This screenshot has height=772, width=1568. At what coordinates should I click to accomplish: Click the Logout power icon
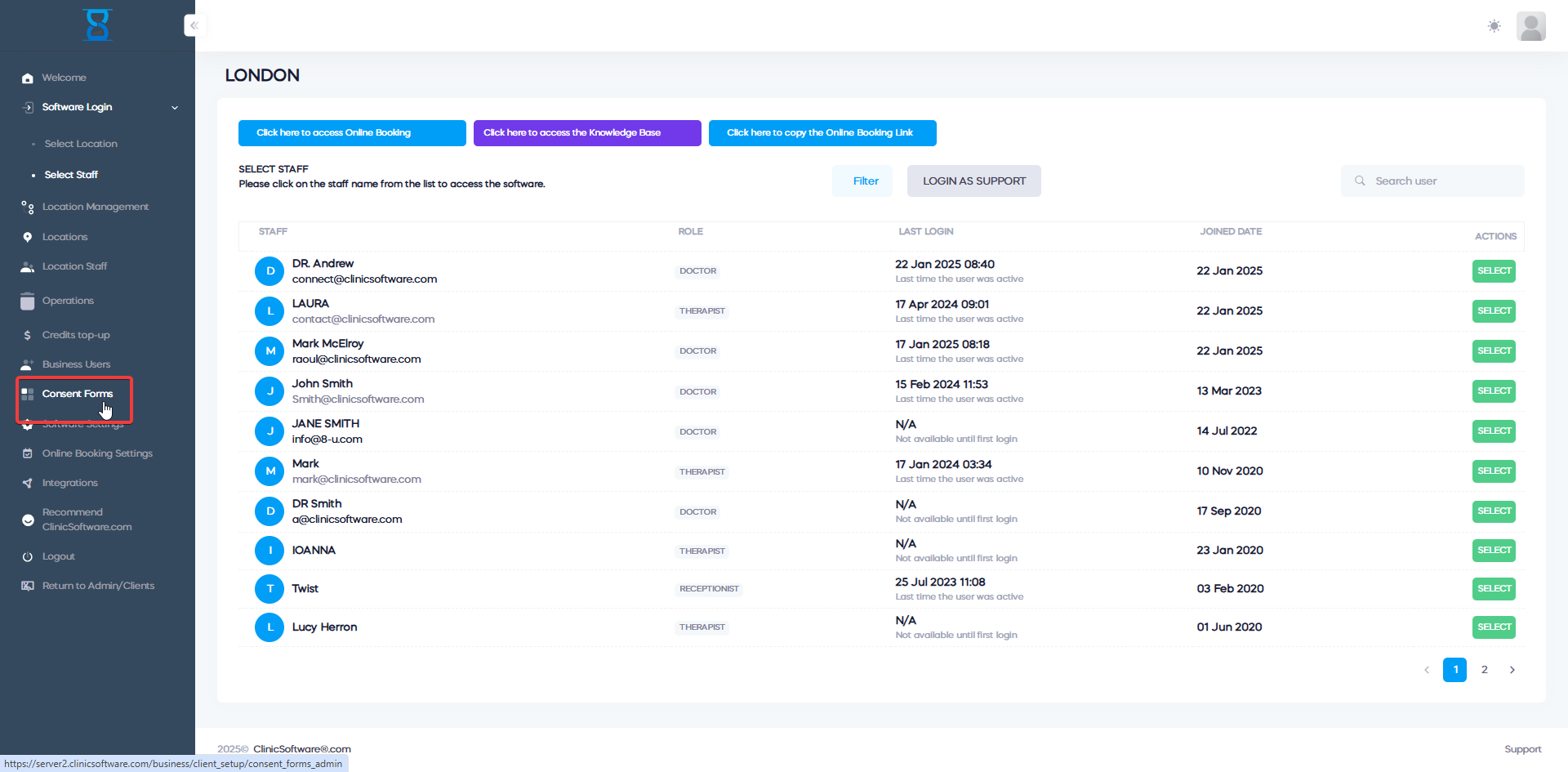pos(28,557)
